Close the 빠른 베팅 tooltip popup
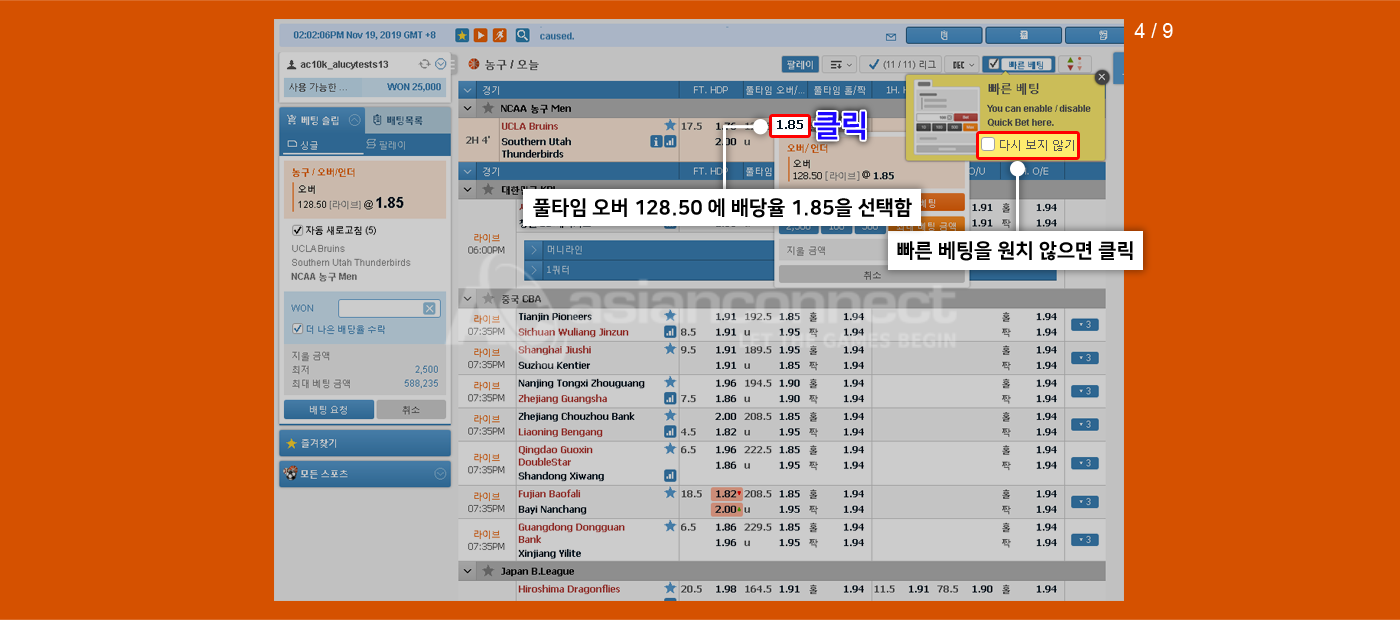1400x620 pixels. click(1102, 77)
